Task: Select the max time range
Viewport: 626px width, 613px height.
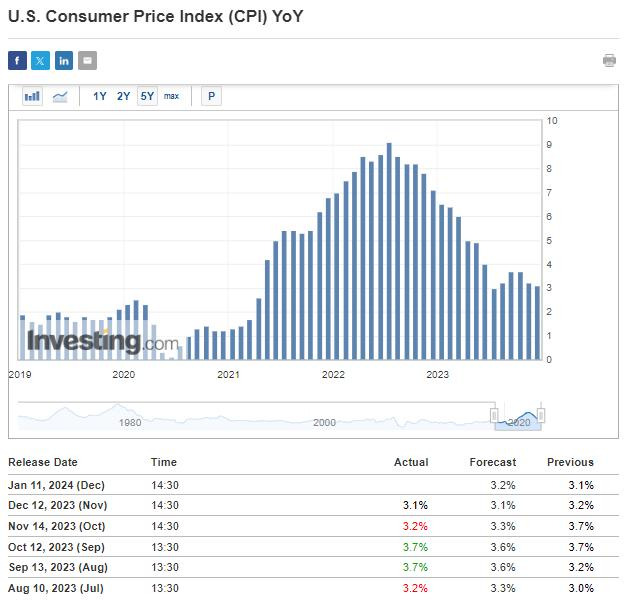Action: coord(171,96)
